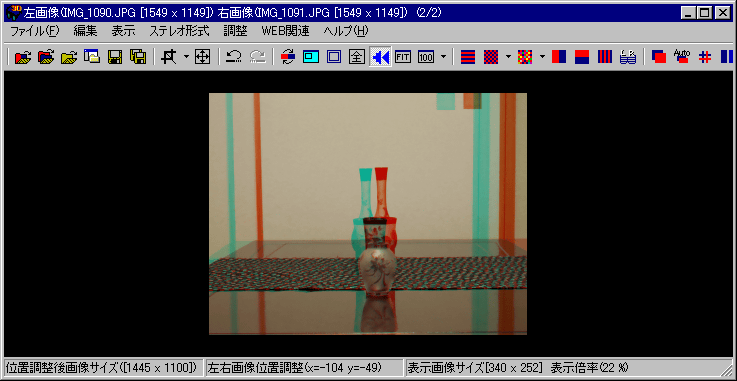737x381 pixels.
Task: Open the dropdown beside the multicolor anaglyph icon
Action: [542, 57]
